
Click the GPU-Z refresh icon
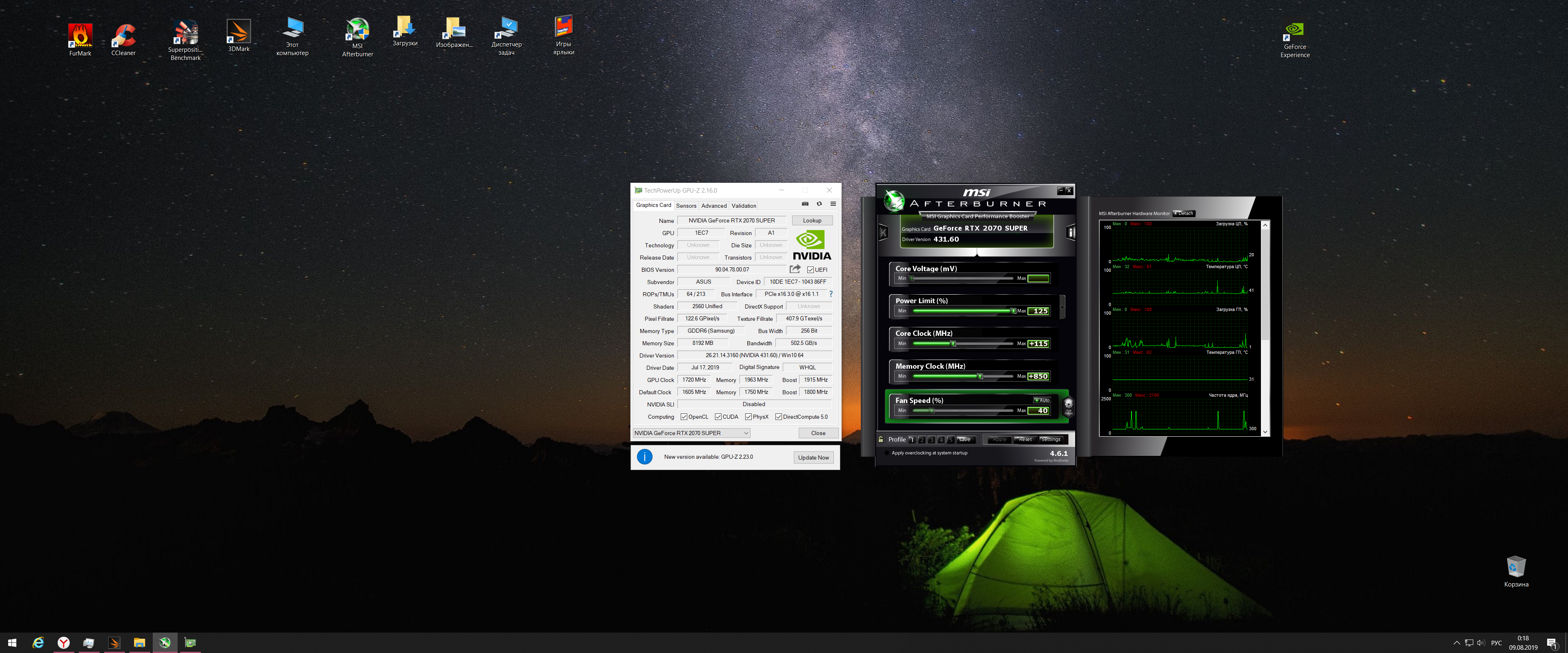819,204
